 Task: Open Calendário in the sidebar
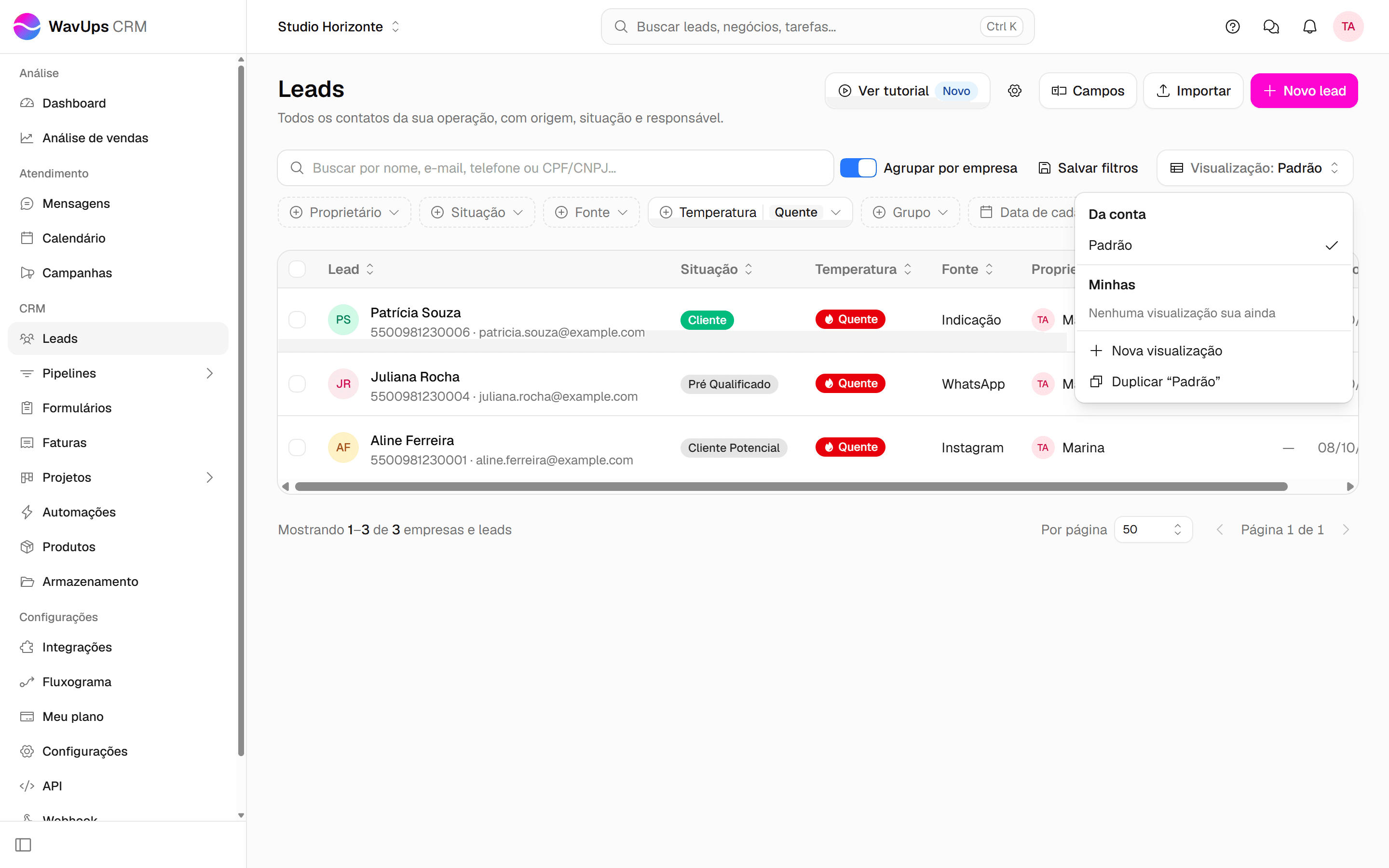click(118, 238)
